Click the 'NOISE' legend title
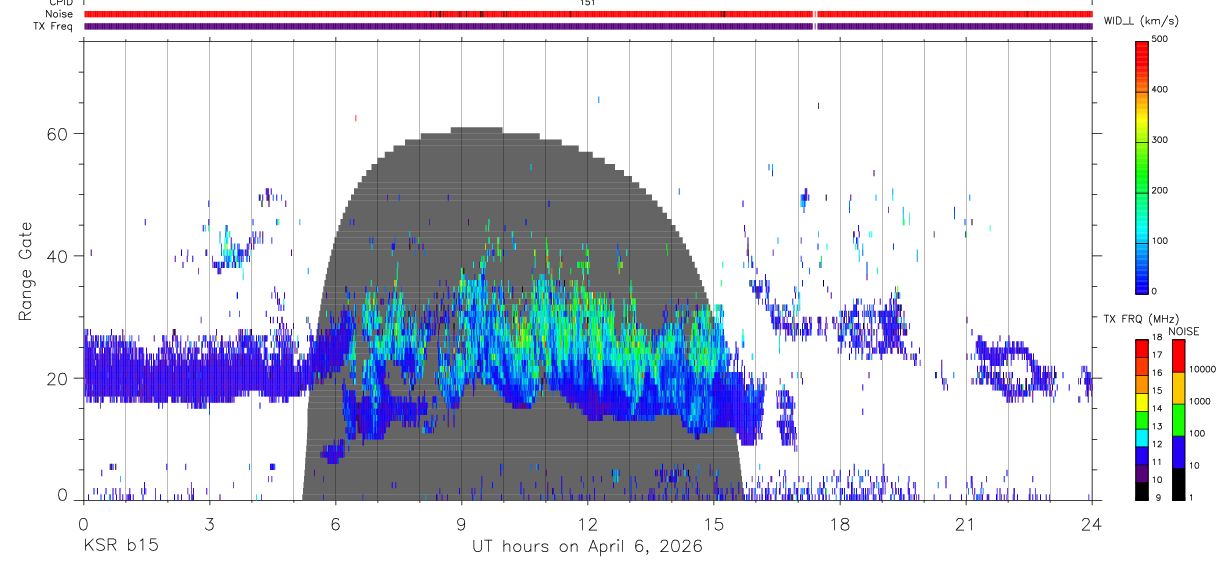Screen dimensions: 1228x567 (x=1183, y=331)
